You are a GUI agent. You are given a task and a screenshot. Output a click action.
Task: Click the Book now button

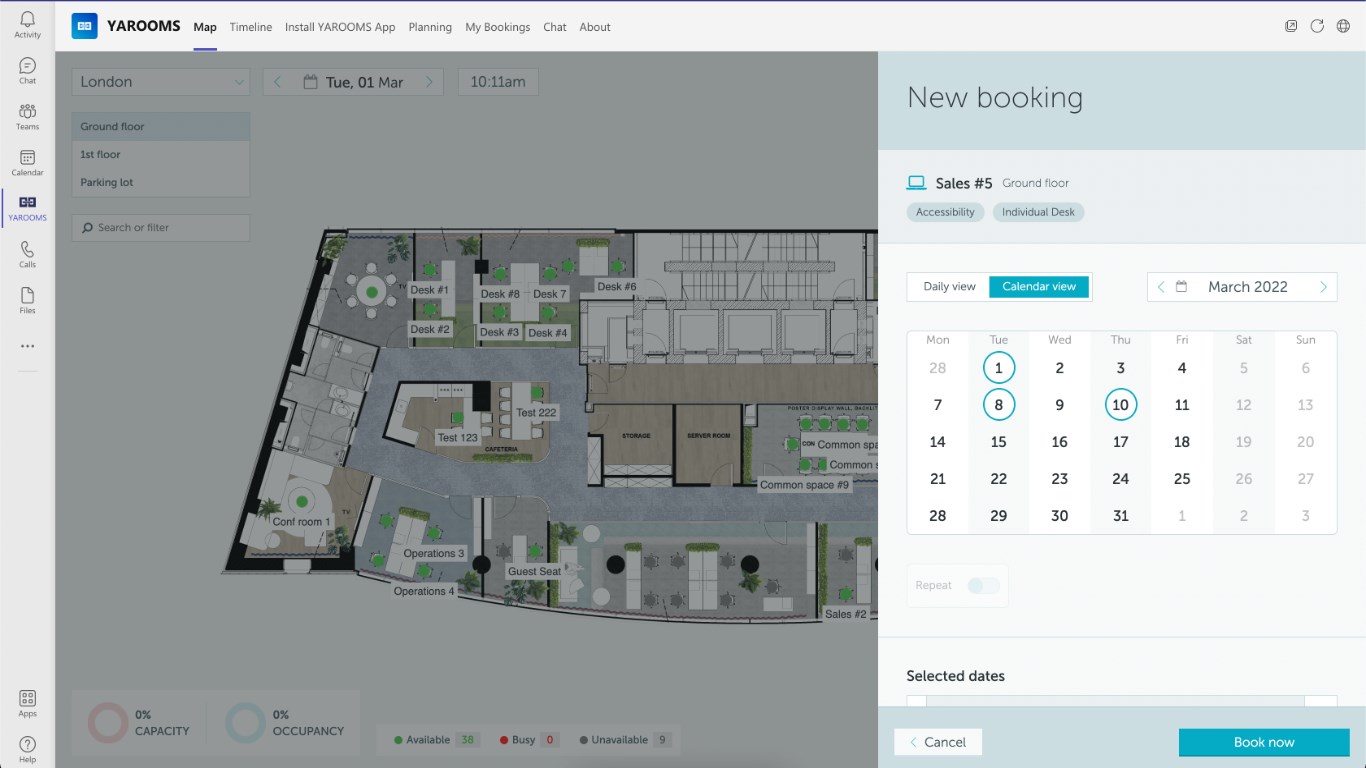(1264, 742)
